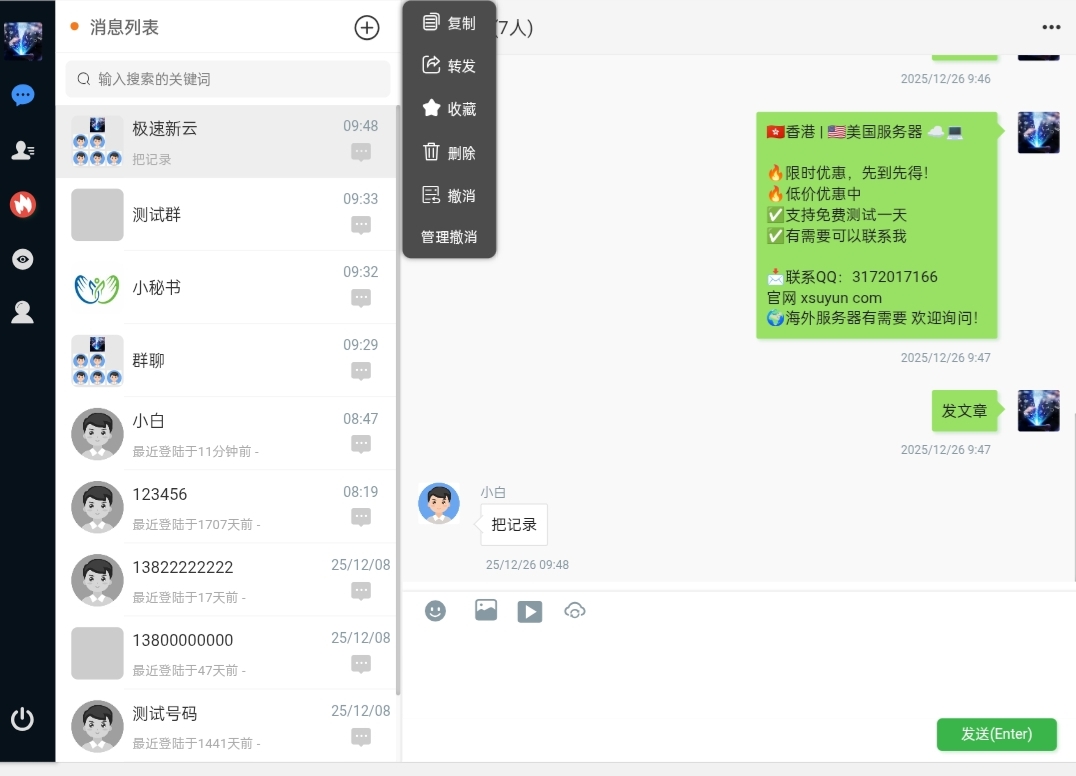Open the plus button to start new chat

click(367, 28)
